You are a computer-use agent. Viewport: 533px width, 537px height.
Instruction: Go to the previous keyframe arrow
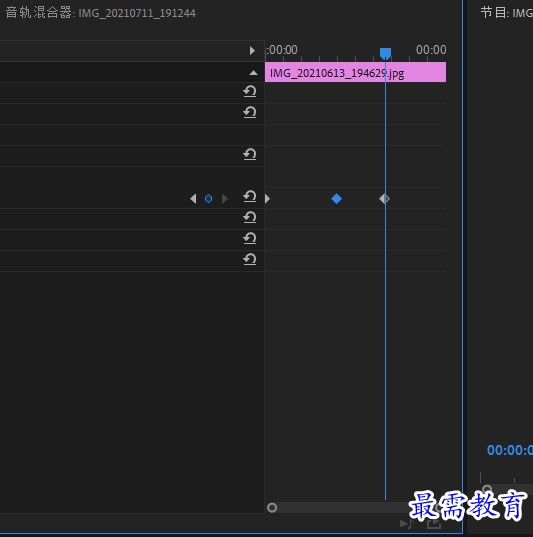click(193, 199)
